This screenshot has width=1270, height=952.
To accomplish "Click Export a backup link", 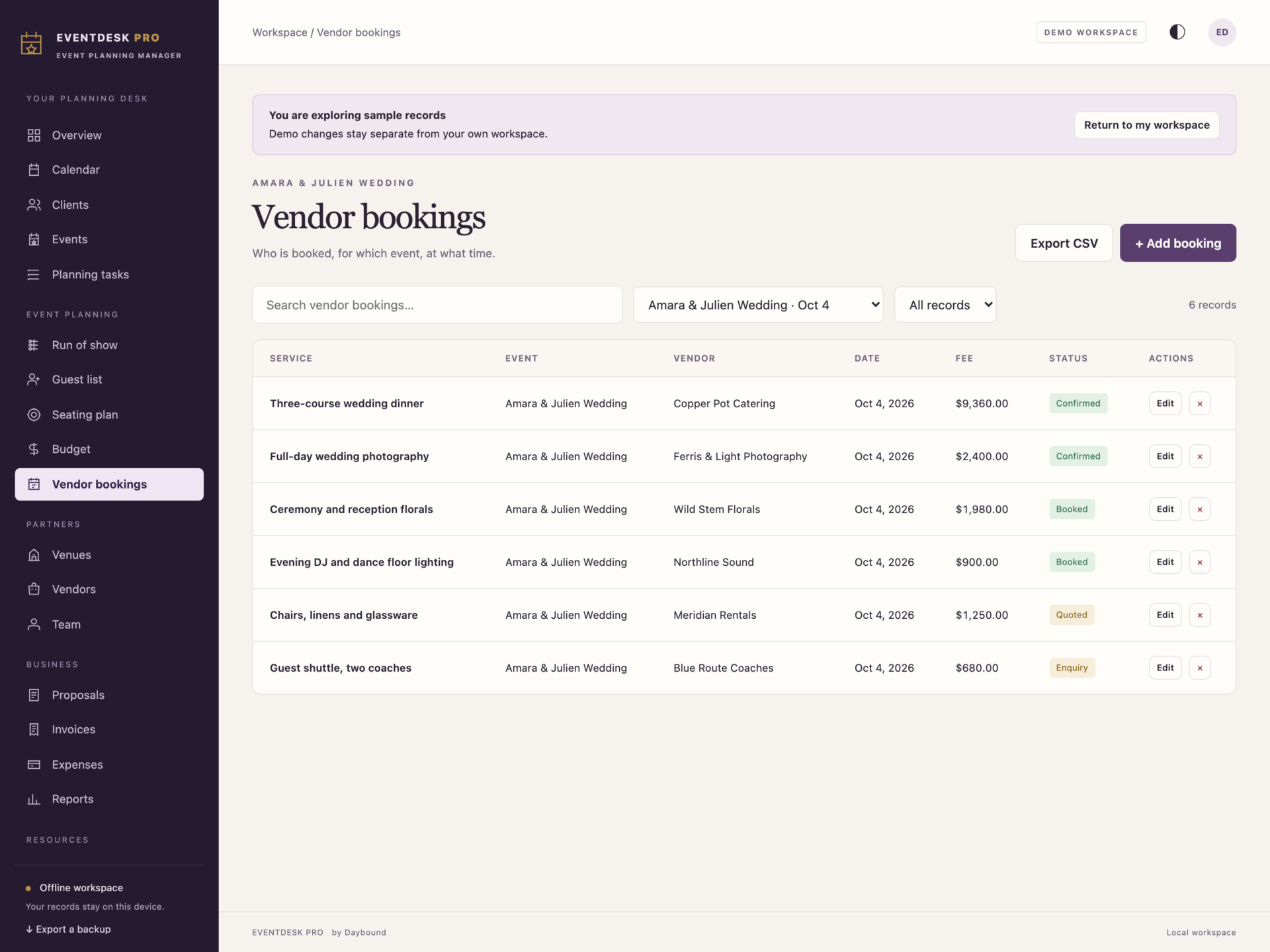I will pos(68,929).
